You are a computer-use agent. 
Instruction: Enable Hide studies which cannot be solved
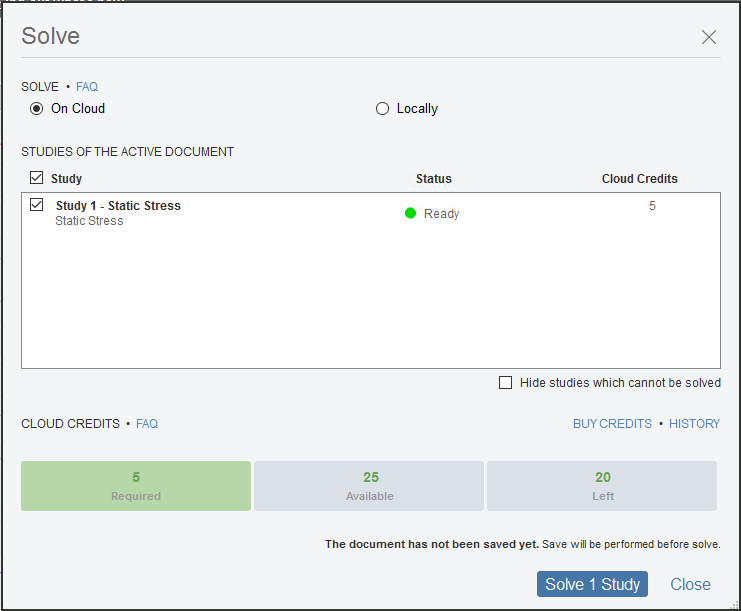[x=505, y=383]
